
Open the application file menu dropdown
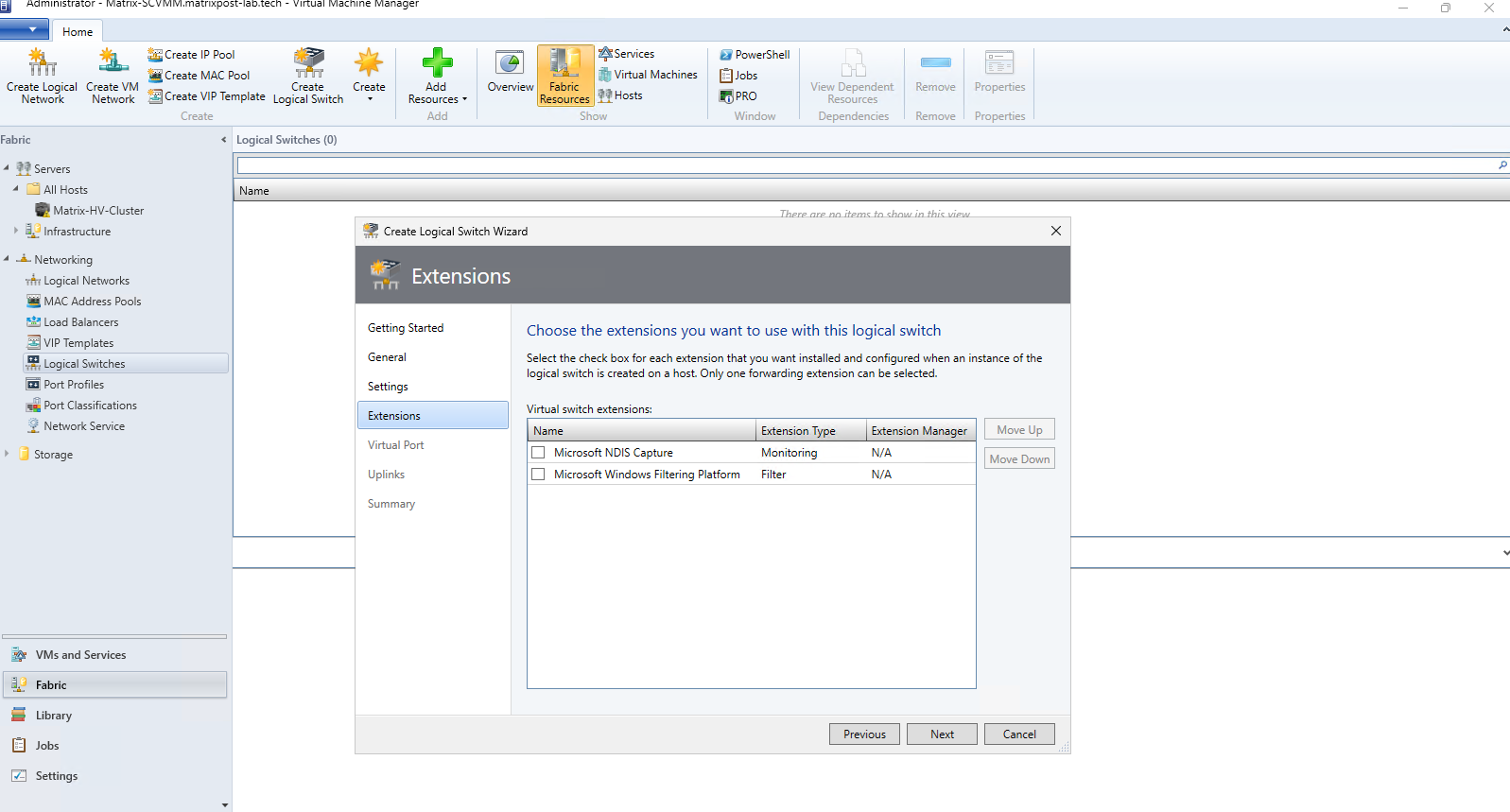25,30
